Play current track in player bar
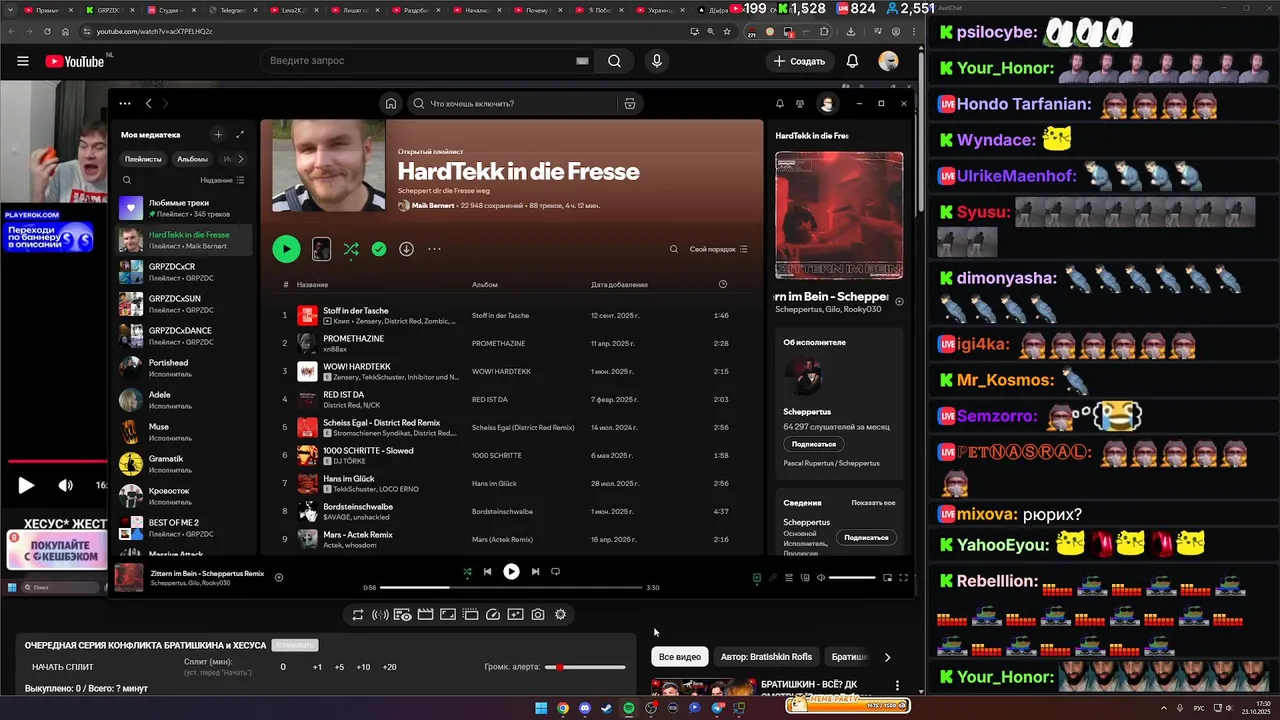This screenshot has width=1280, height=720. pos(511,572)
